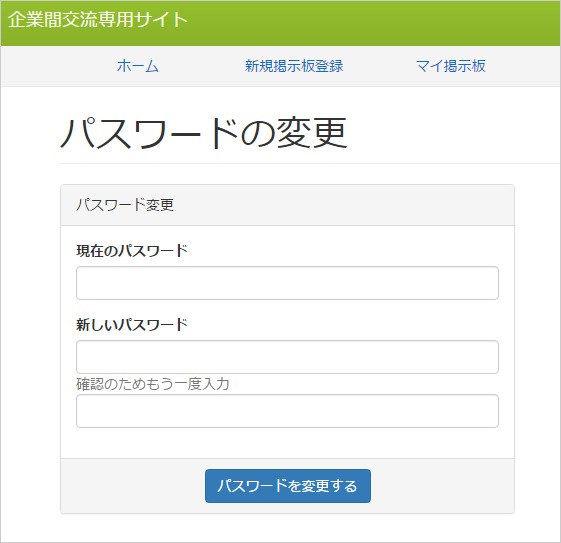The height and width of the screenshot is (543, 561).
Task: Click the パスワード変更 panel header
Action: [x=287, y=205]
